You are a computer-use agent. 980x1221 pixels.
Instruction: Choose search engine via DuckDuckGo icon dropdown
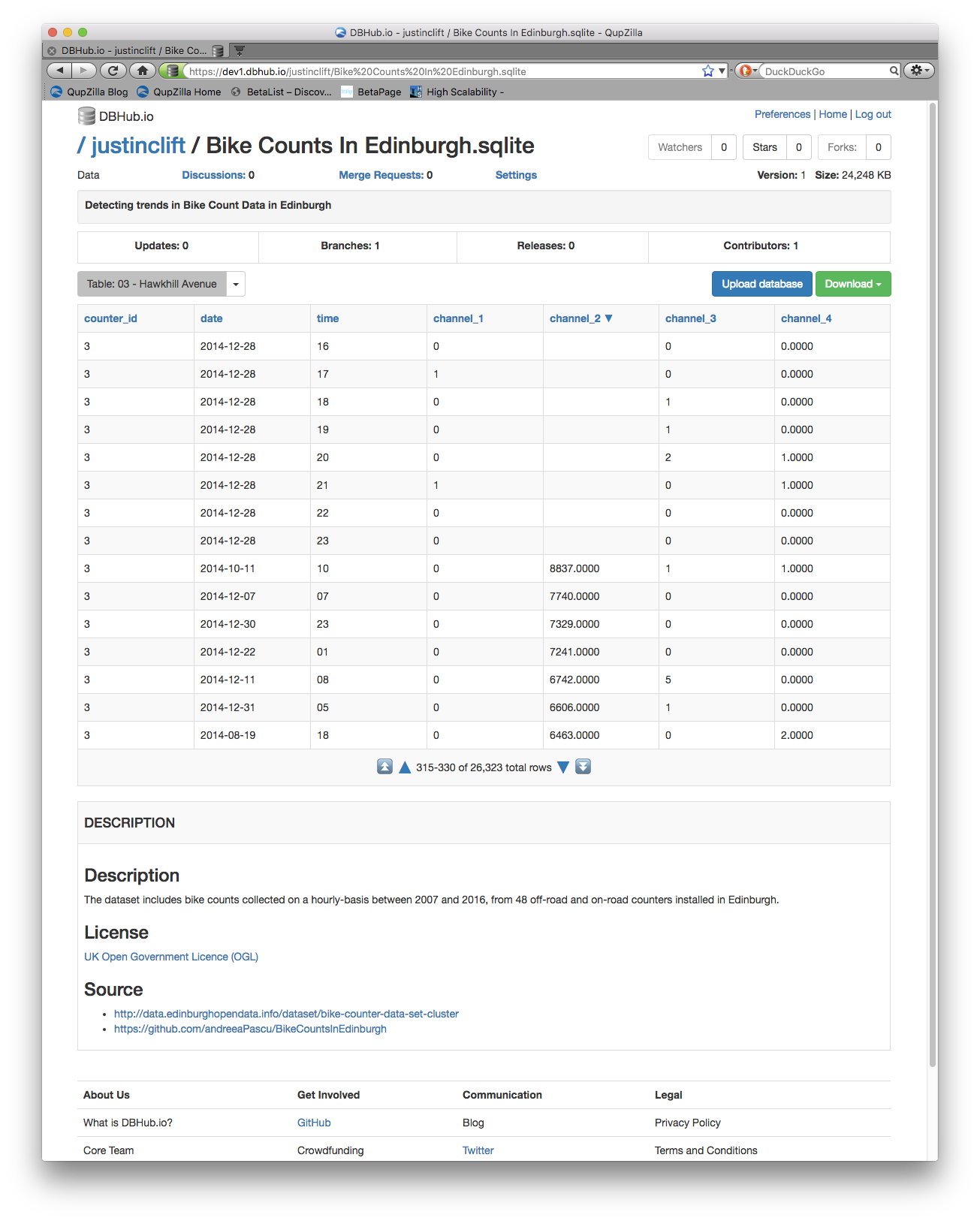[747, 71]
